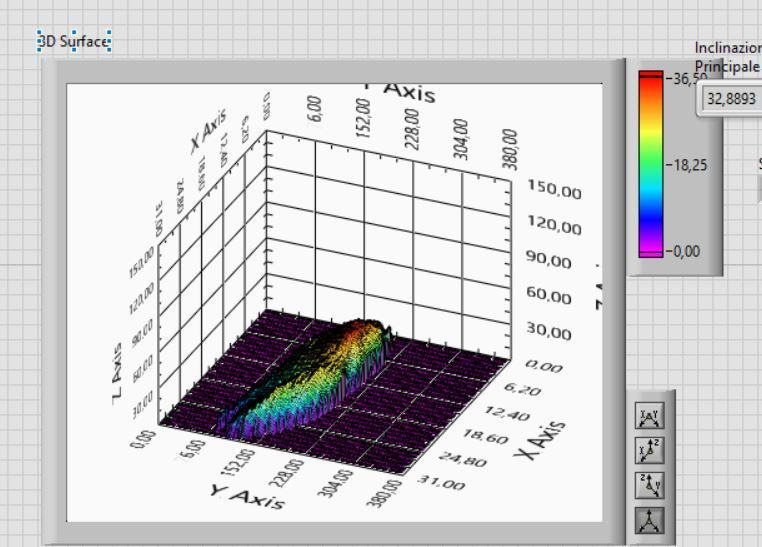Click the X Axis label at lower right

click(x=540, y=440)
